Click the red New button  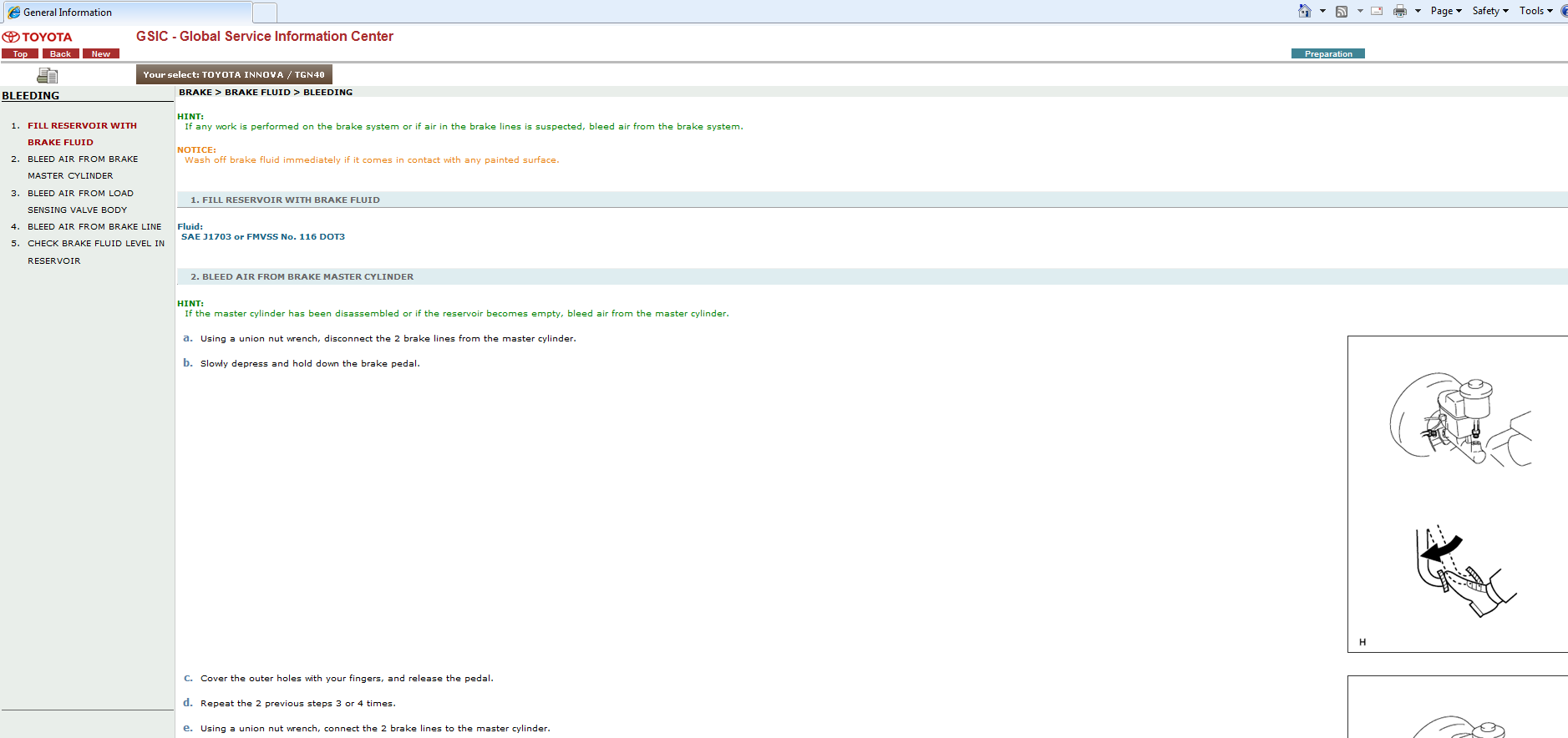point(101,54)
